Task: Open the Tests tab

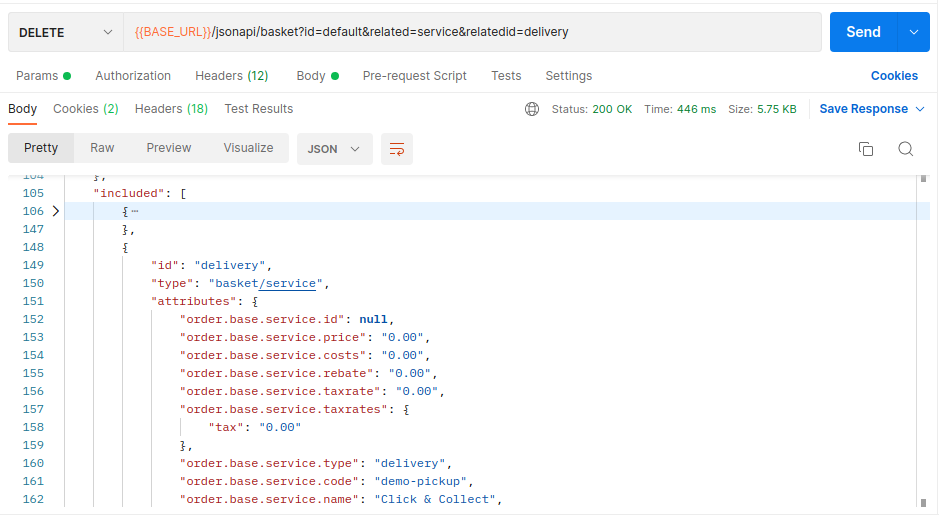Action: (506, 76)
